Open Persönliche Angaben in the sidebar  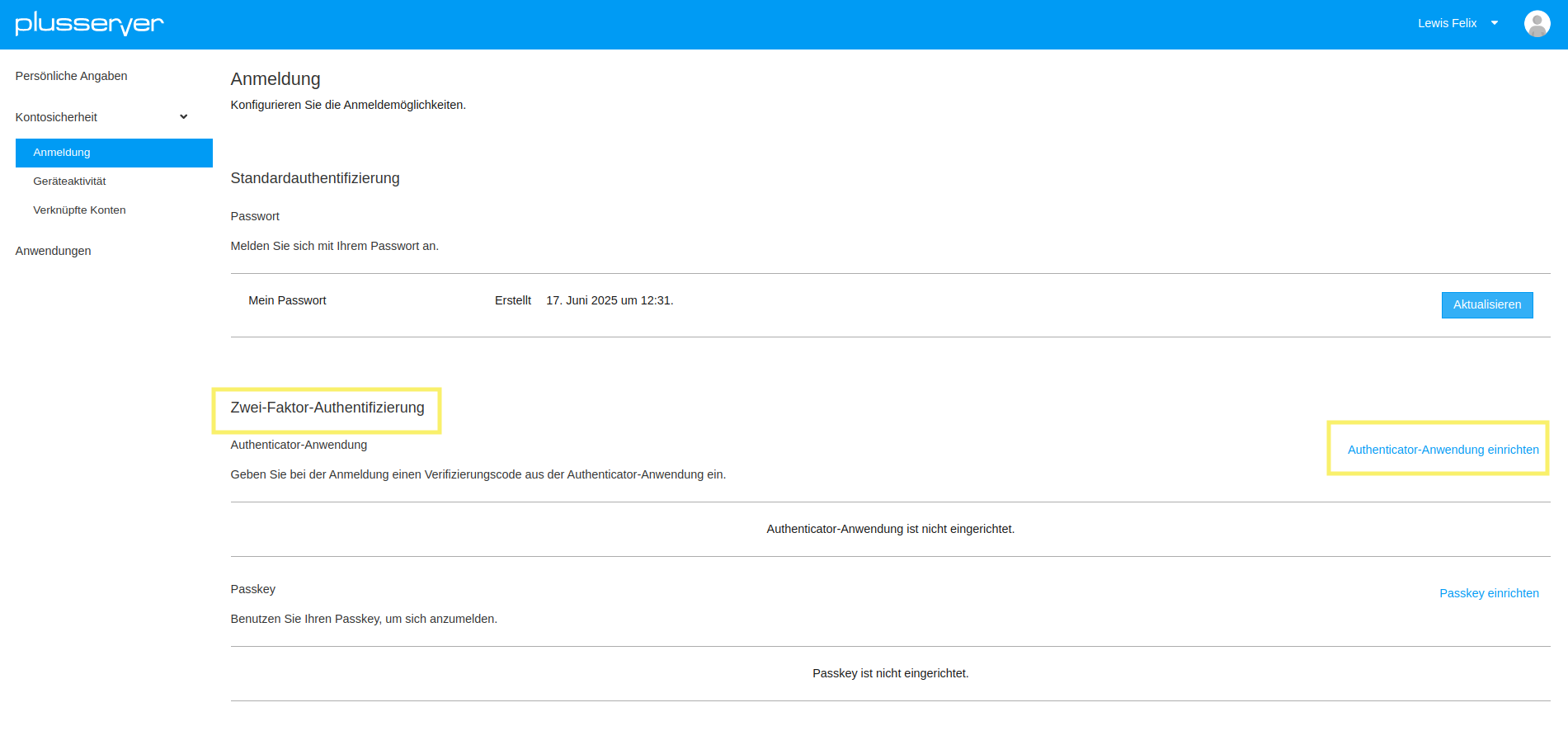point(71,76)
